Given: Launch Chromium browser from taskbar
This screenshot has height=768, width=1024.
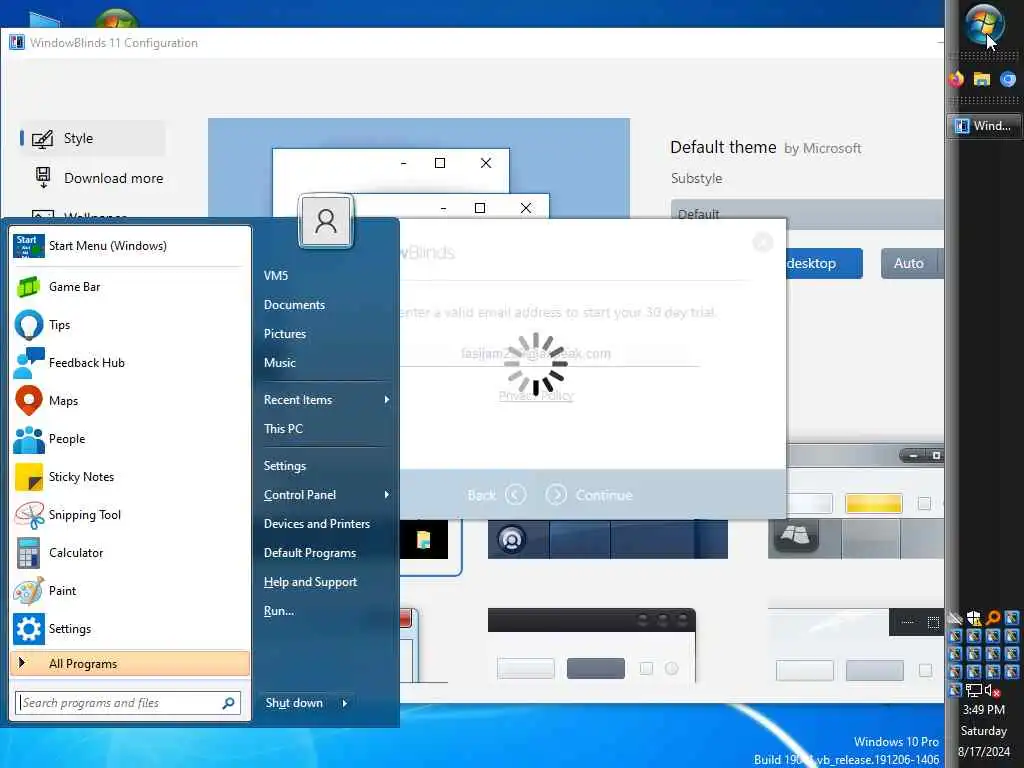Looking at the screenshot, I should (x=1008, y=79).
